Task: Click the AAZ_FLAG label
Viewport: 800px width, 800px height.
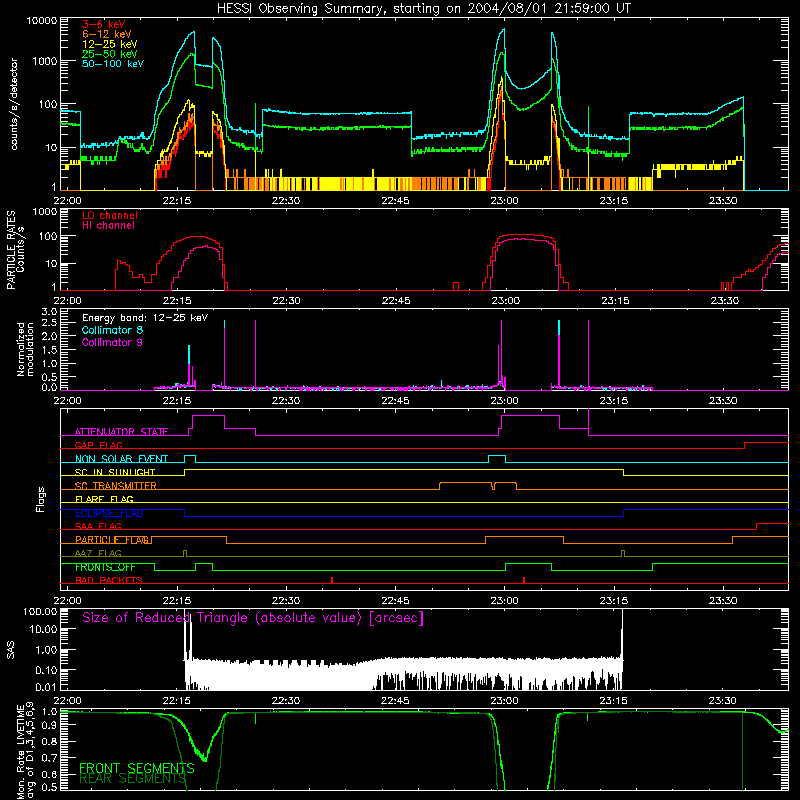Action: (98, 554)
